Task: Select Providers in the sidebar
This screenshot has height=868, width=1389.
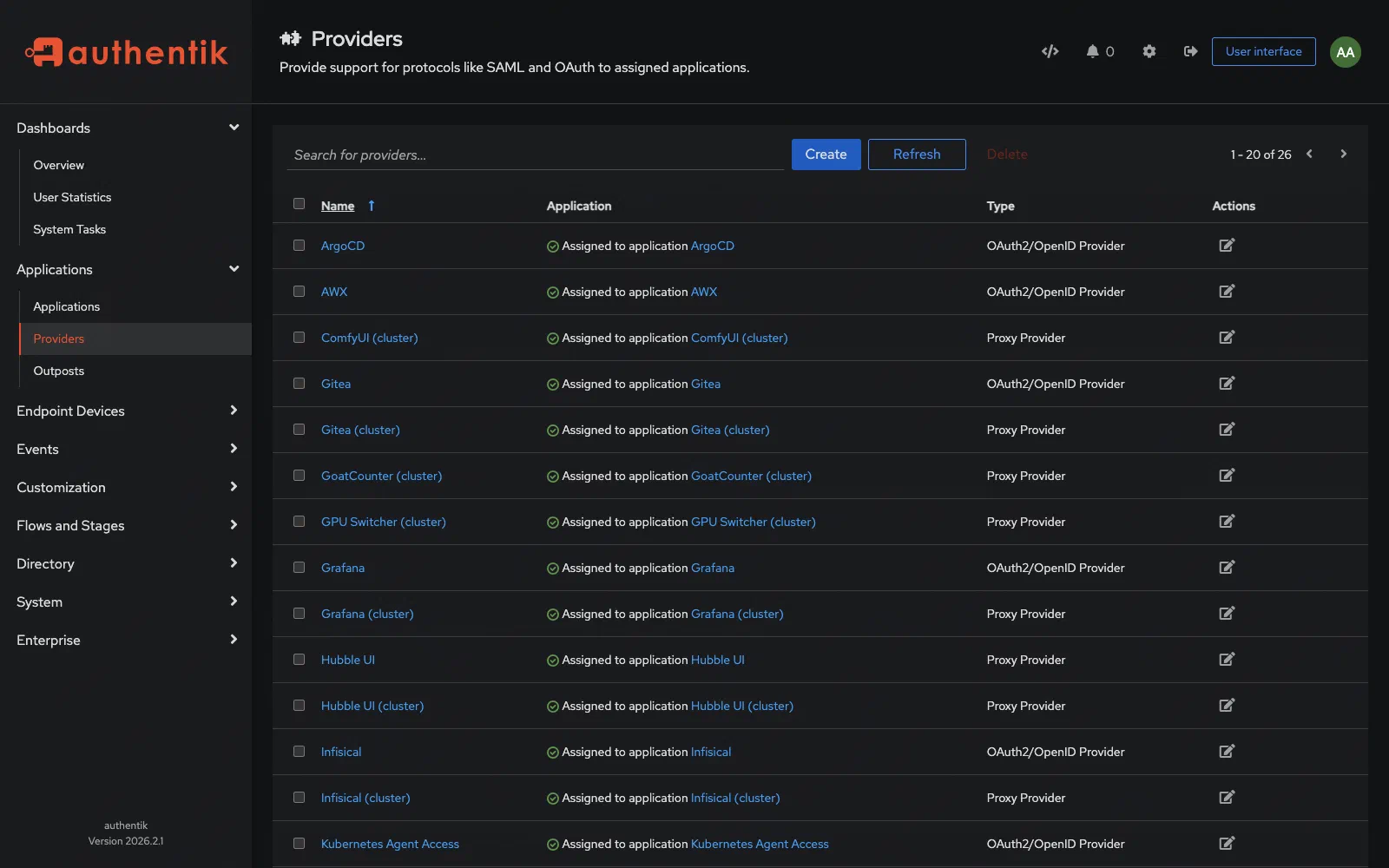Action: tap(135, 339)
